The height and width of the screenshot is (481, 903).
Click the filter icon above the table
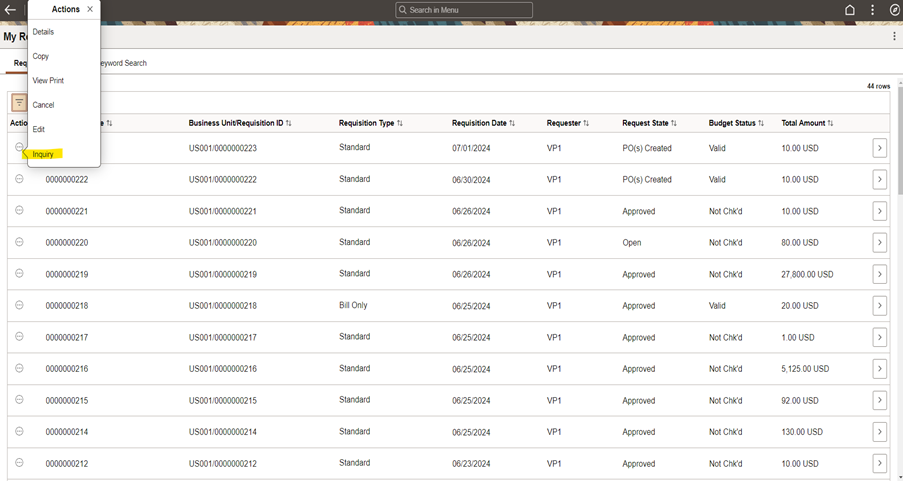pyautogui.click(x=20, y=103)
